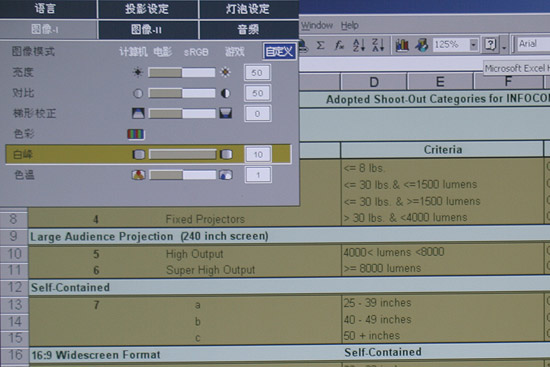Click the brightness increase sun icon
This screenshot has height=367, width=550.
[x=226, y=73]
